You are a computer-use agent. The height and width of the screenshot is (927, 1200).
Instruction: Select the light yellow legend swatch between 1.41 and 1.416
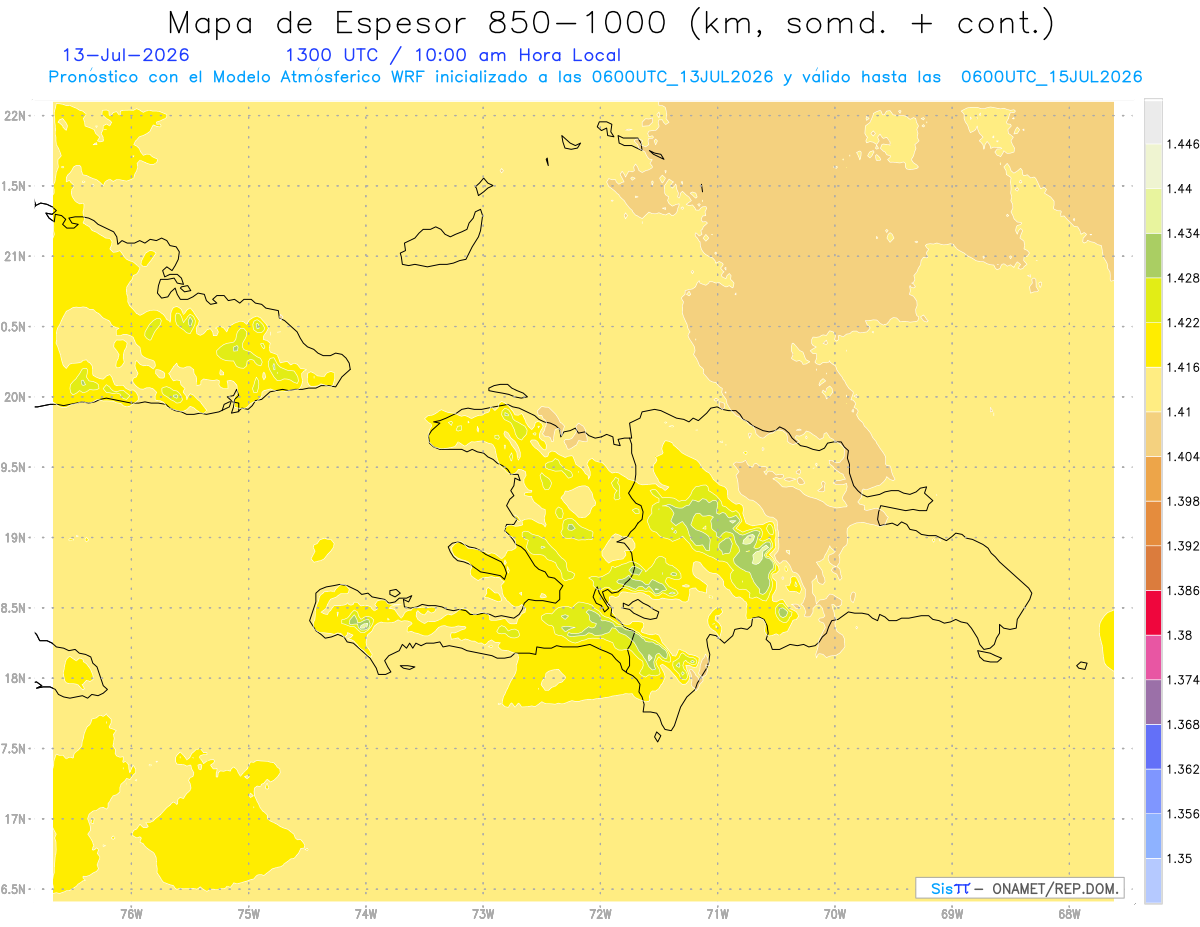pos(1153,390)
